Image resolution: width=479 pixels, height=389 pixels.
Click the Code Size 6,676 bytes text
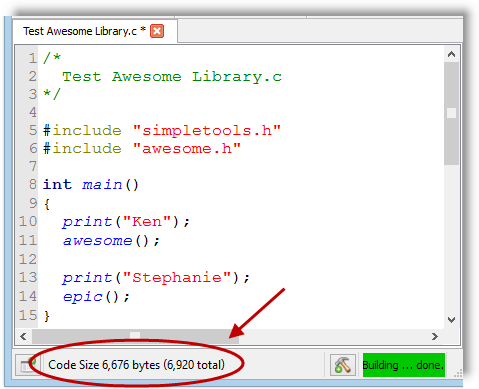coord(136,365)
